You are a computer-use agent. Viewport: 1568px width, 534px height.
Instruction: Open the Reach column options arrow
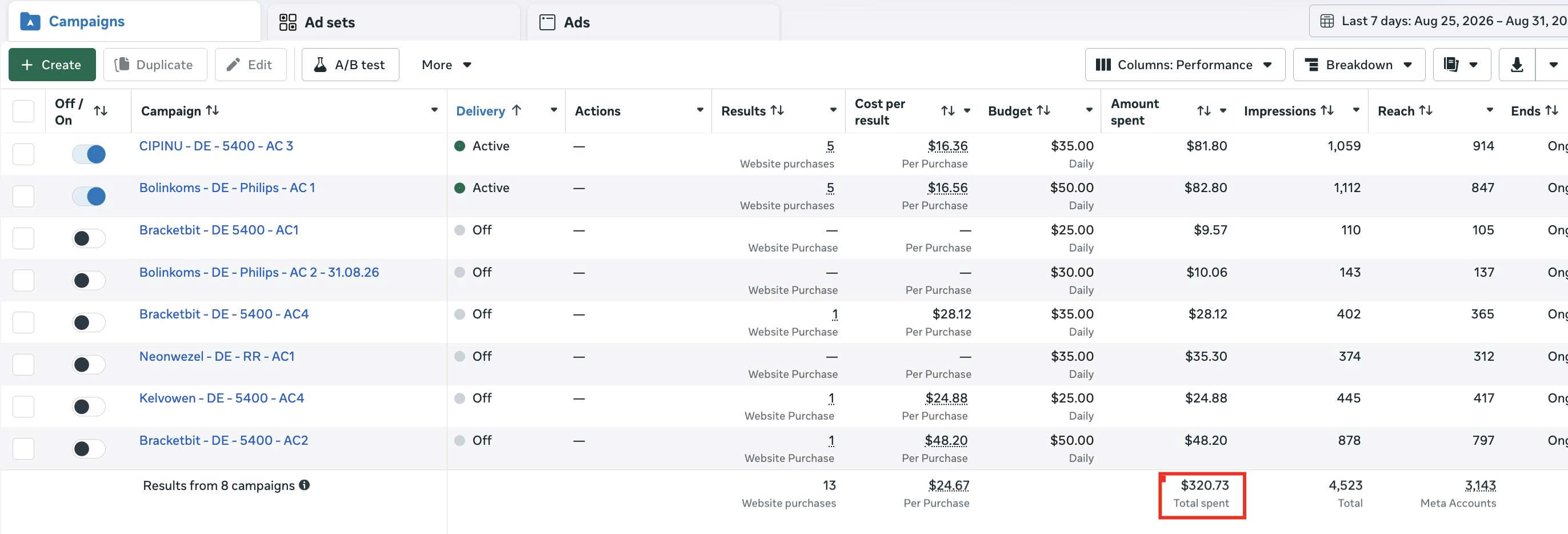tap(1490, 110)
